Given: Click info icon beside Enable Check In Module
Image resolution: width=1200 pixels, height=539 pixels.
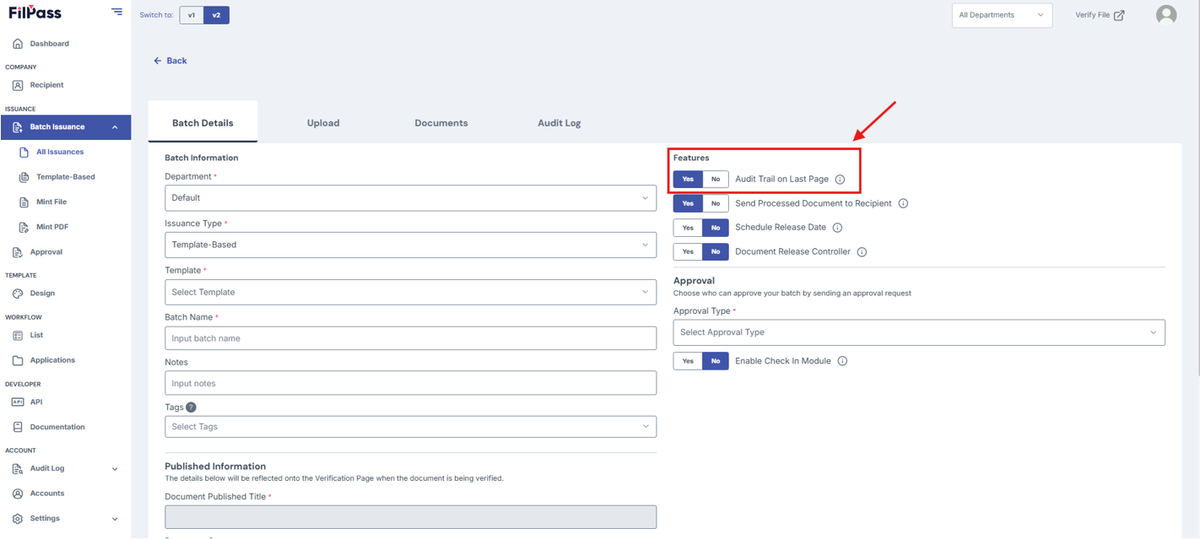Looking at the screenshot, I should click(x=842, y=361).
